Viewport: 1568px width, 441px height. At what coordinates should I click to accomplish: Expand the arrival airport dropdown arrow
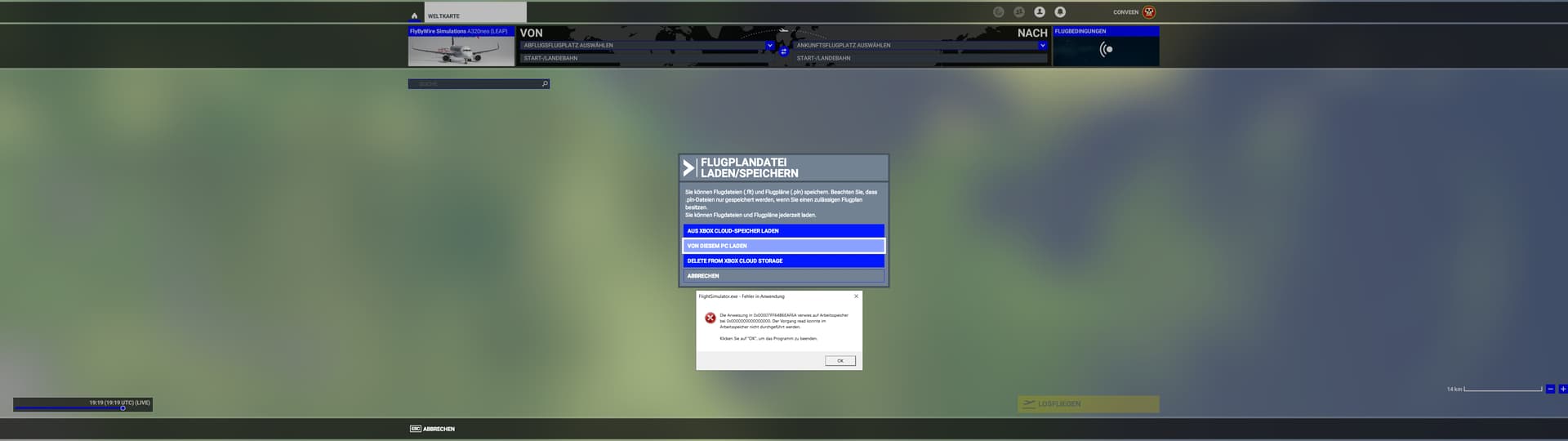pos(1042,46)
